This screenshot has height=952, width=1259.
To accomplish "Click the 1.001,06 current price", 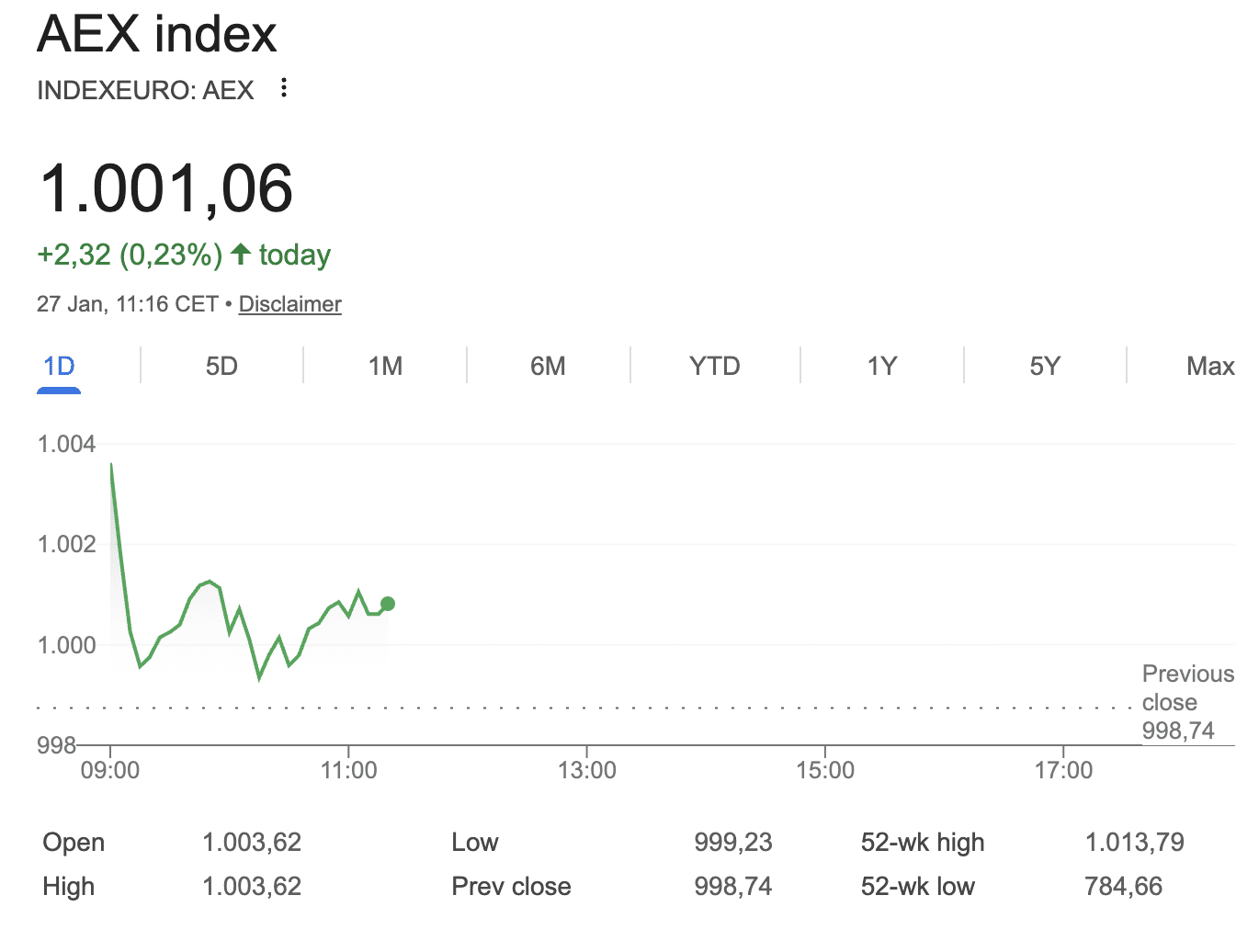I will point(166,189).
